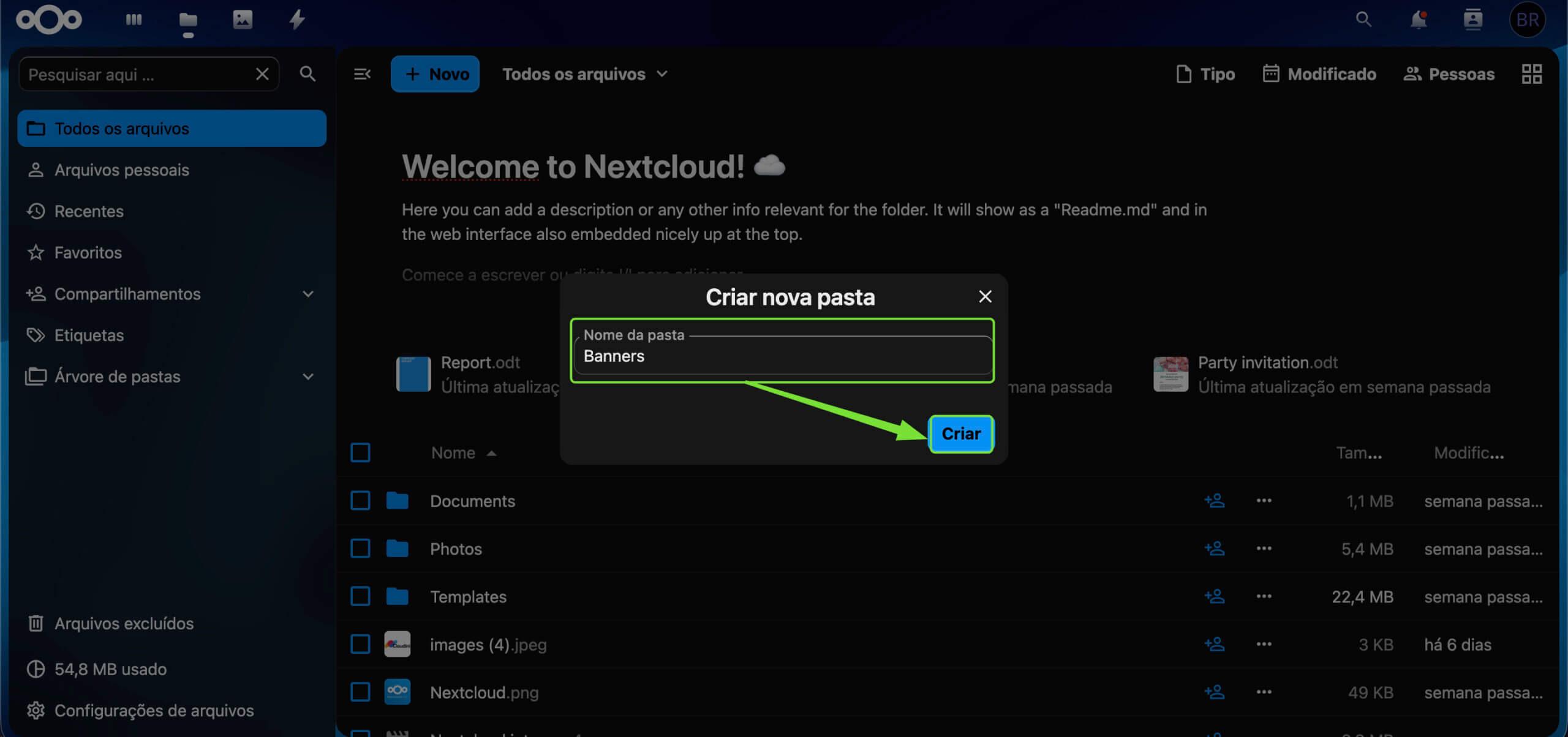The height and width of the screenshot is (737, 1568).
Task: Open unified search magnifier in top bar
Action: [1363, 20]
